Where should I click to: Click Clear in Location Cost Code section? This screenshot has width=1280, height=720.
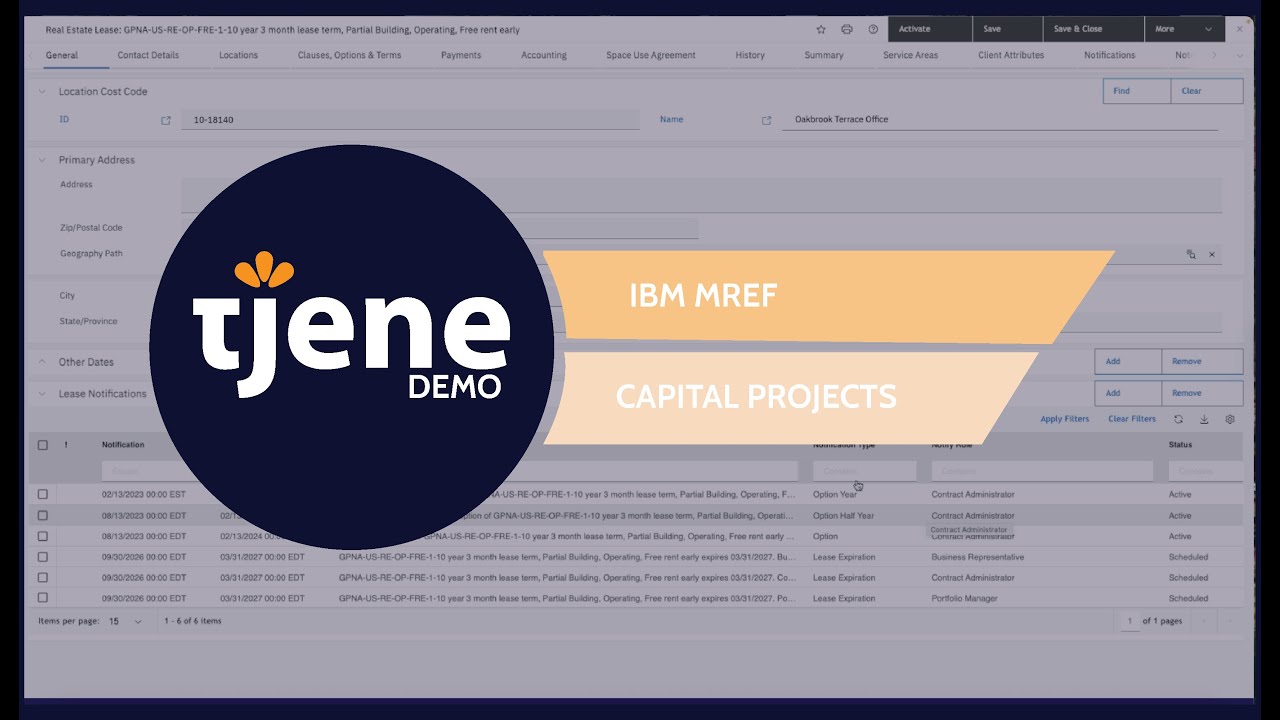click(x=1207, y=91)
